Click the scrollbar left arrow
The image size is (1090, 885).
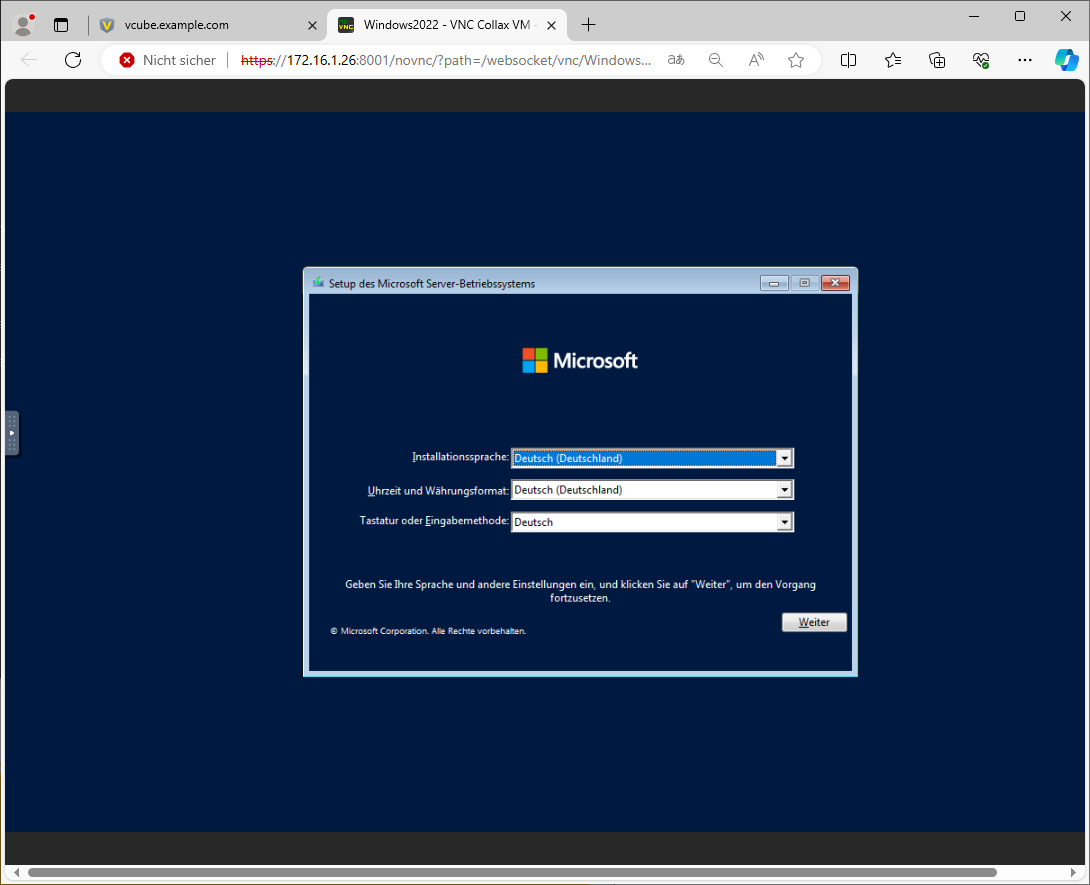click(16, 872)
